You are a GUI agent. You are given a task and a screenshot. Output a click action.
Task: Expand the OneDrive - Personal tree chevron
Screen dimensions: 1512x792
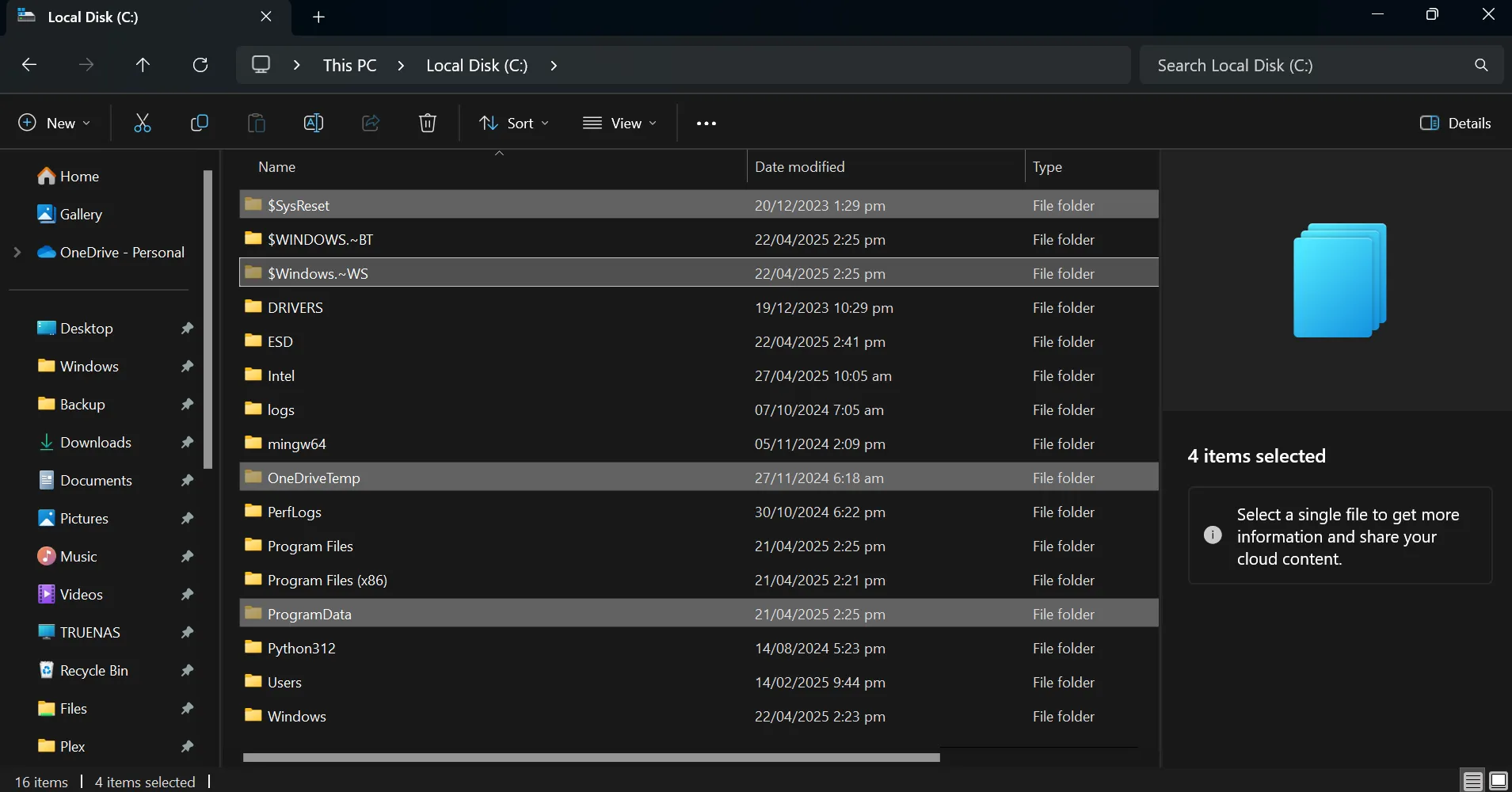(17, 252)
